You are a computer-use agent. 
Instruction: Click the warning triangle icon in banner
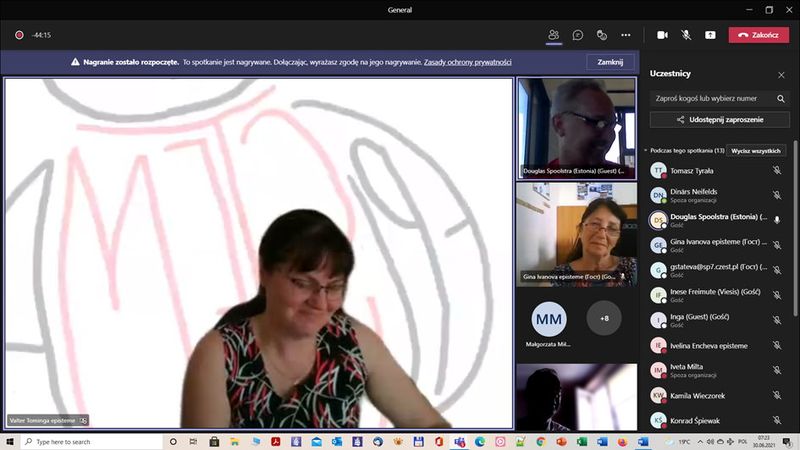point(75,62)
